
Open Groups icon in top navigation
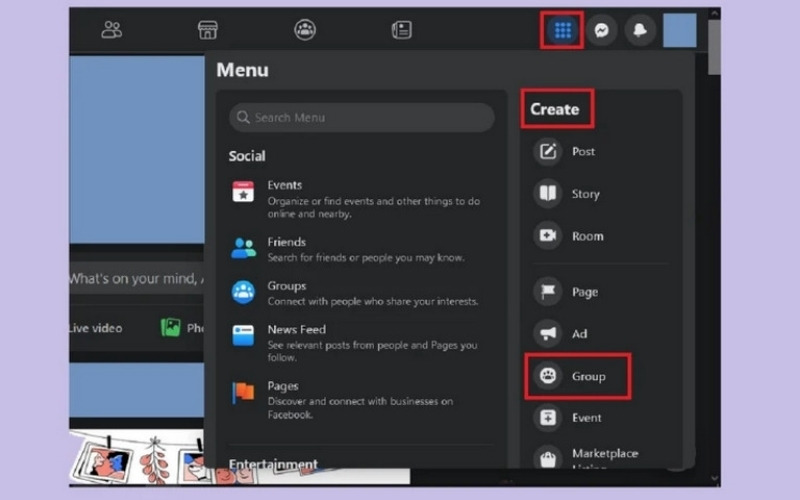pyautogui.click(x=305, y=30)
